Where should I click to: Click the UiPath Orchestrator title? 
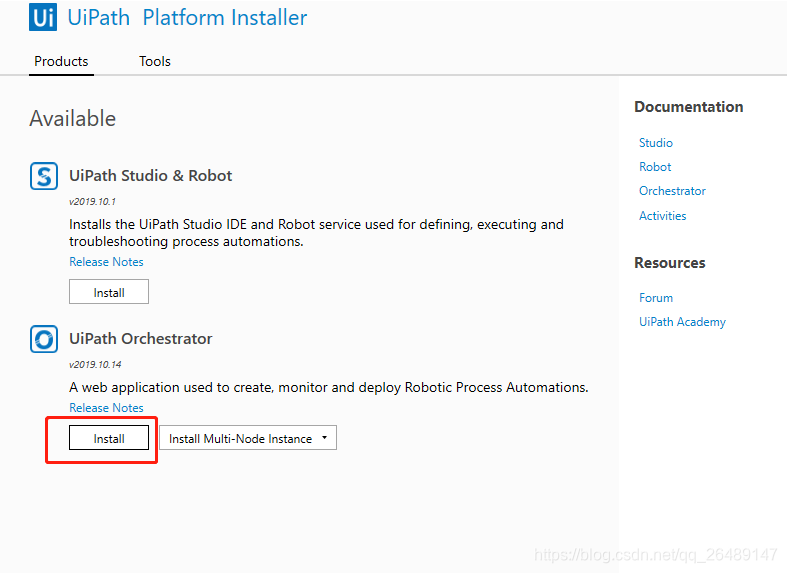point(141,339)
